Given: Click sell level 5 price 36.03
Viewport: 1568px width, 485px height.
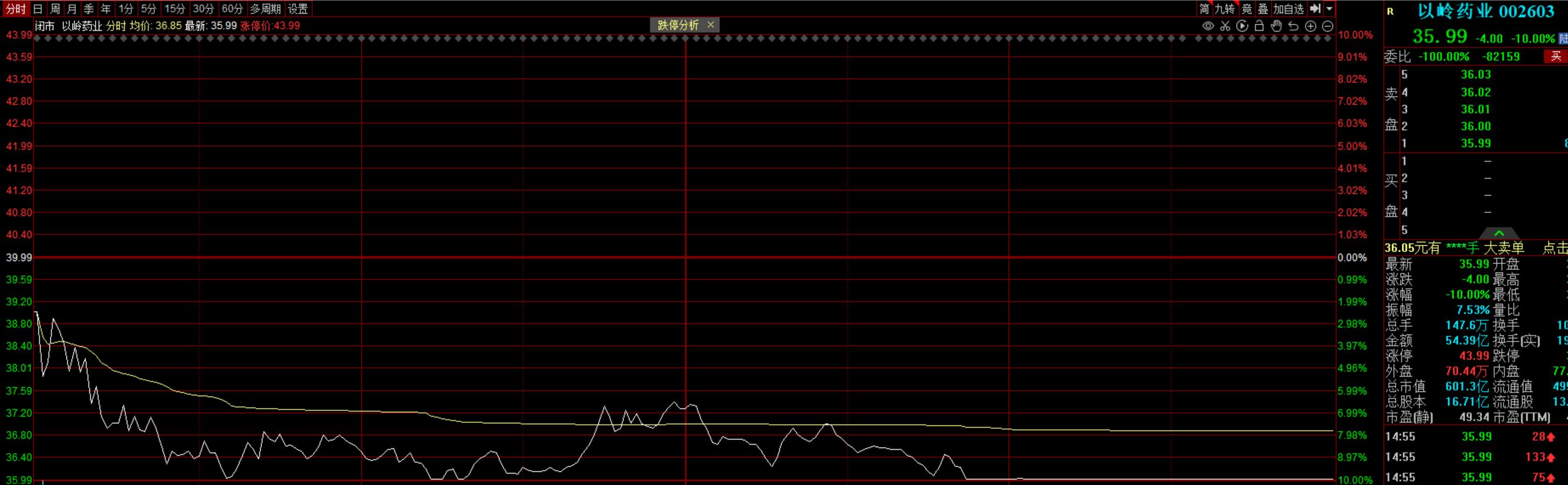Looking at the screenshot, I should (x=1476, y=74).
